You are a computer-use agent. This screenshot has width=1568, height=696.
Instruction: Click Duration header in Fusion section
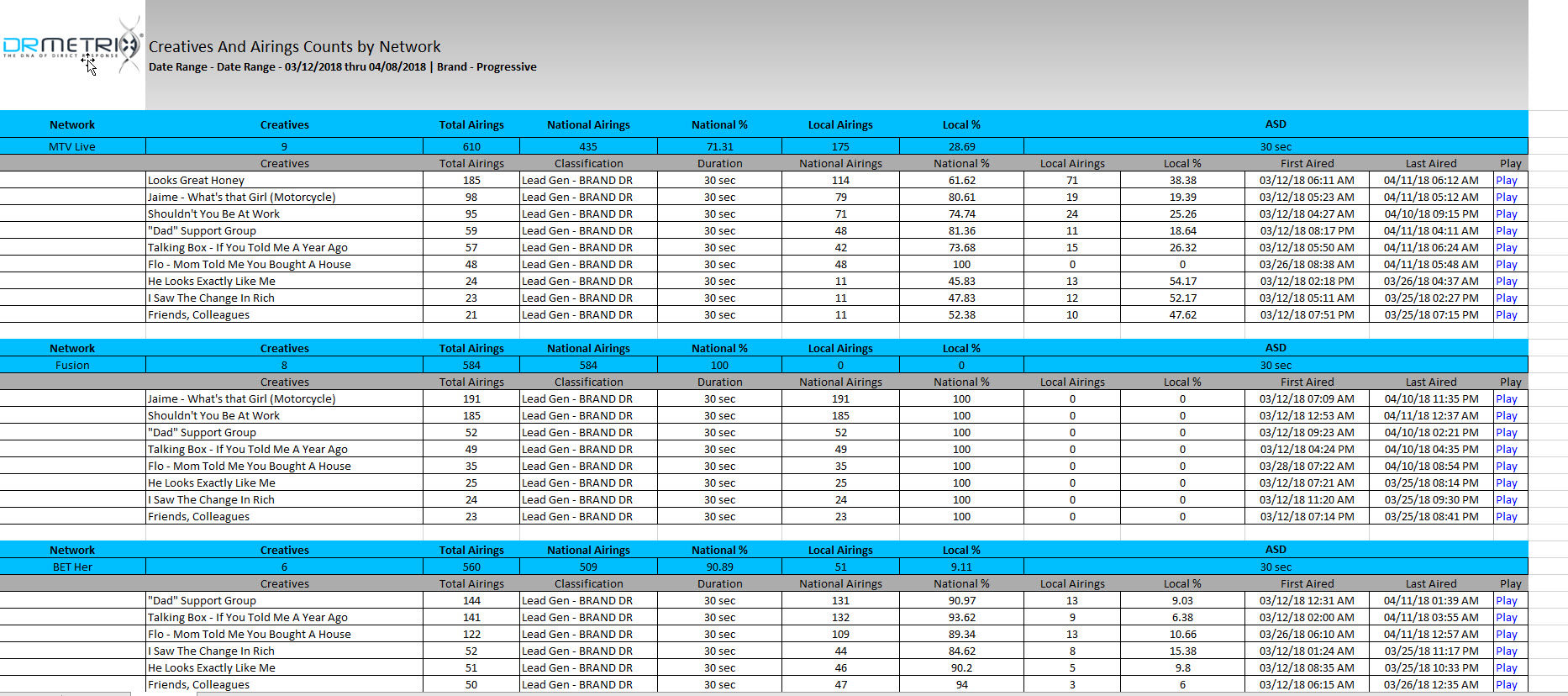click(719, 382)
